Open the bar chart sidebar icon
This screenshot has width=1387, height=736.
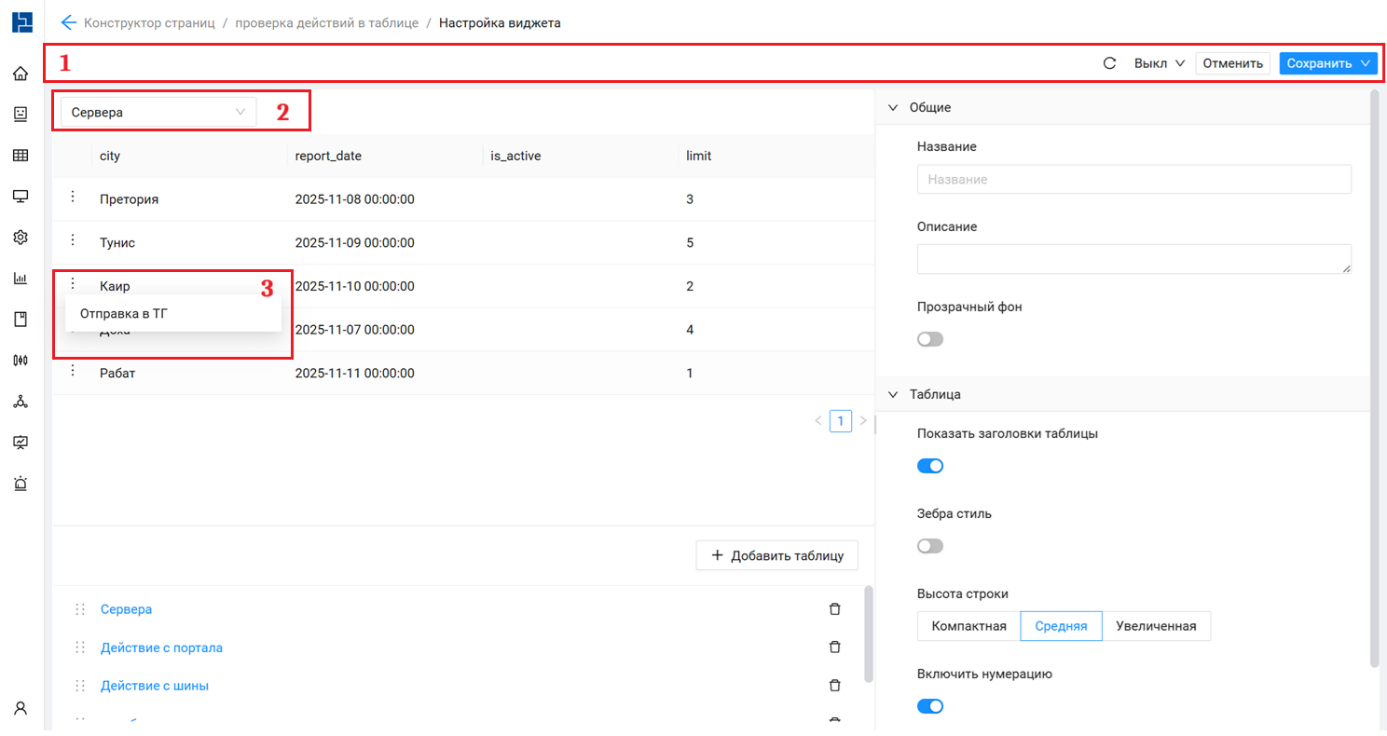click(x=20, y=278)
